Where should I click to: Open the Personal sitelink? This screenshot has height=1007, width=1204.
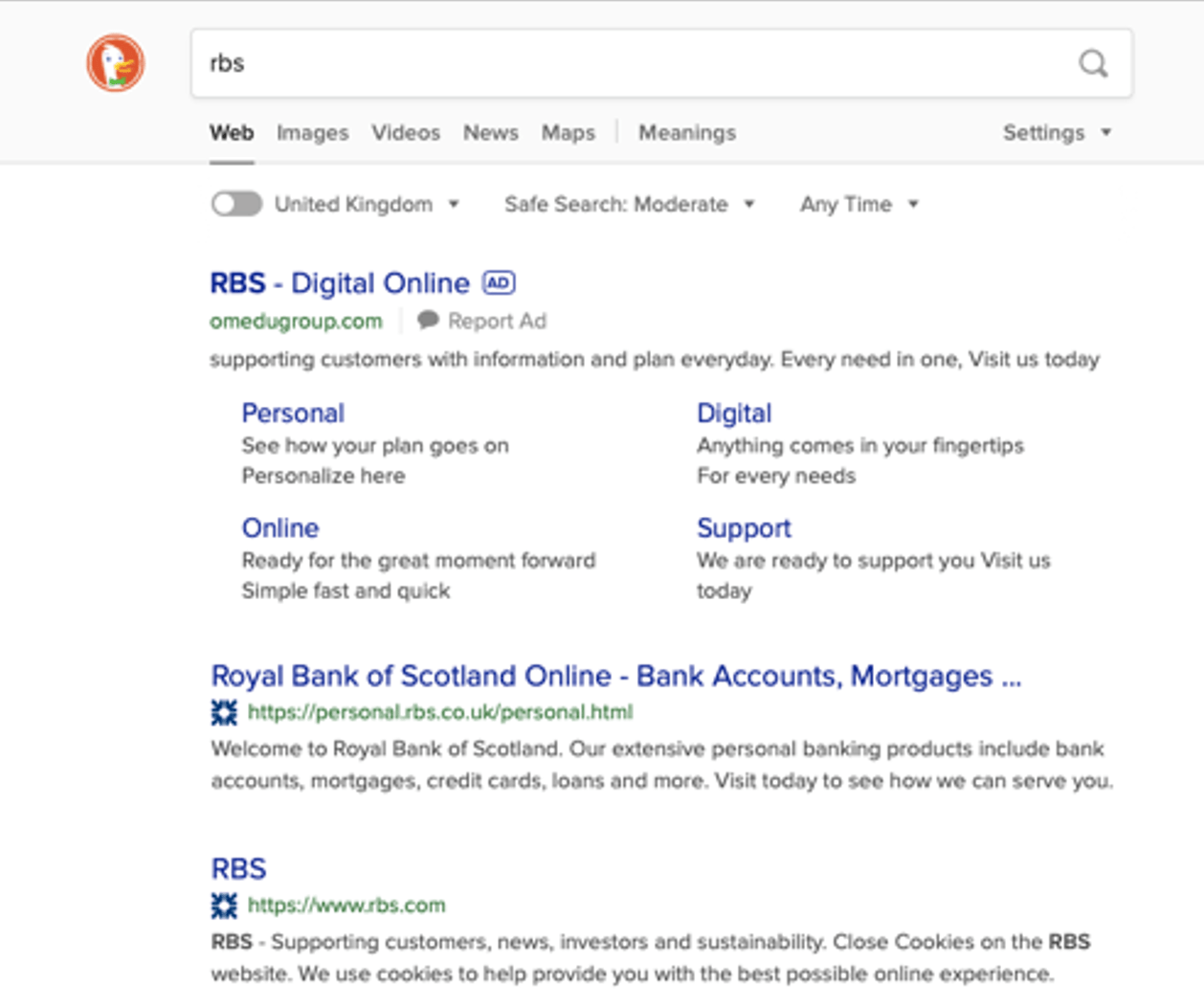[293, 413]
